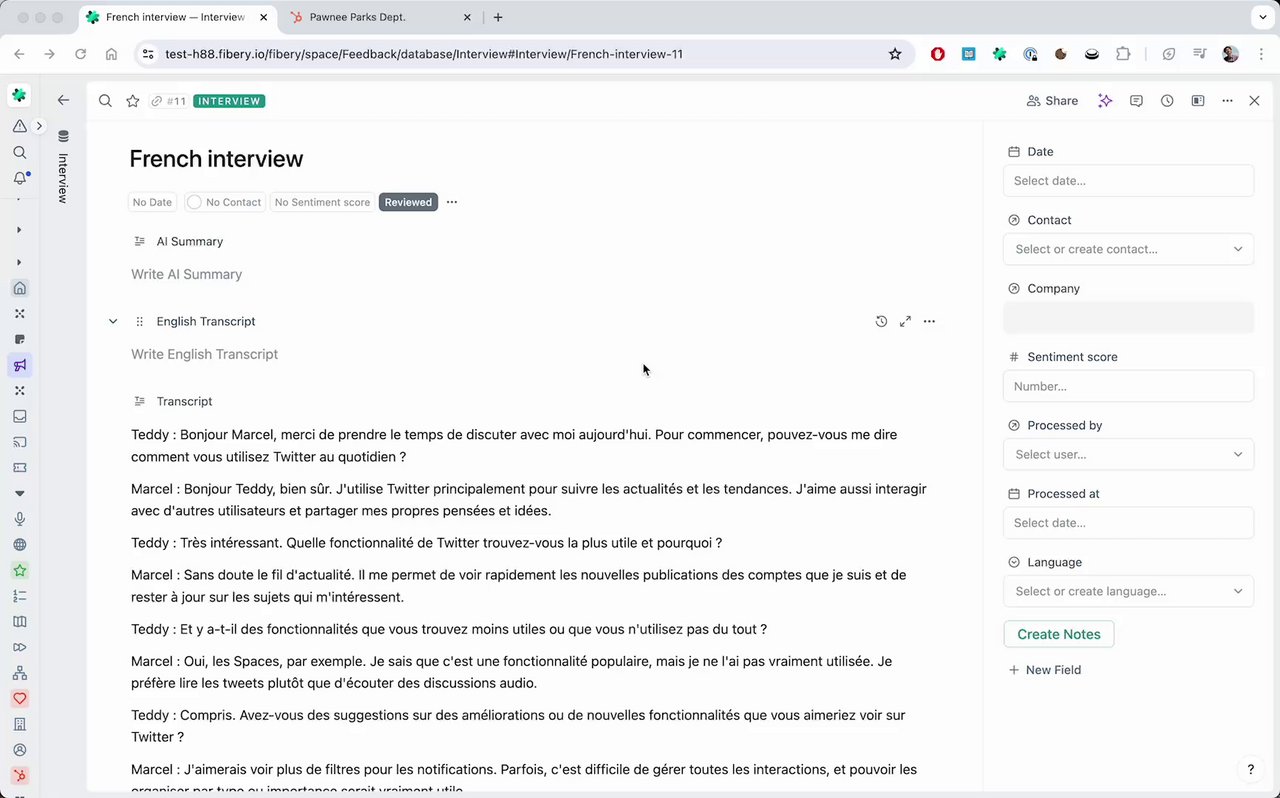Open the Fibery logo workspace menu
The height and width of the screenshot is (798, 1280).
tap(19, 96)
